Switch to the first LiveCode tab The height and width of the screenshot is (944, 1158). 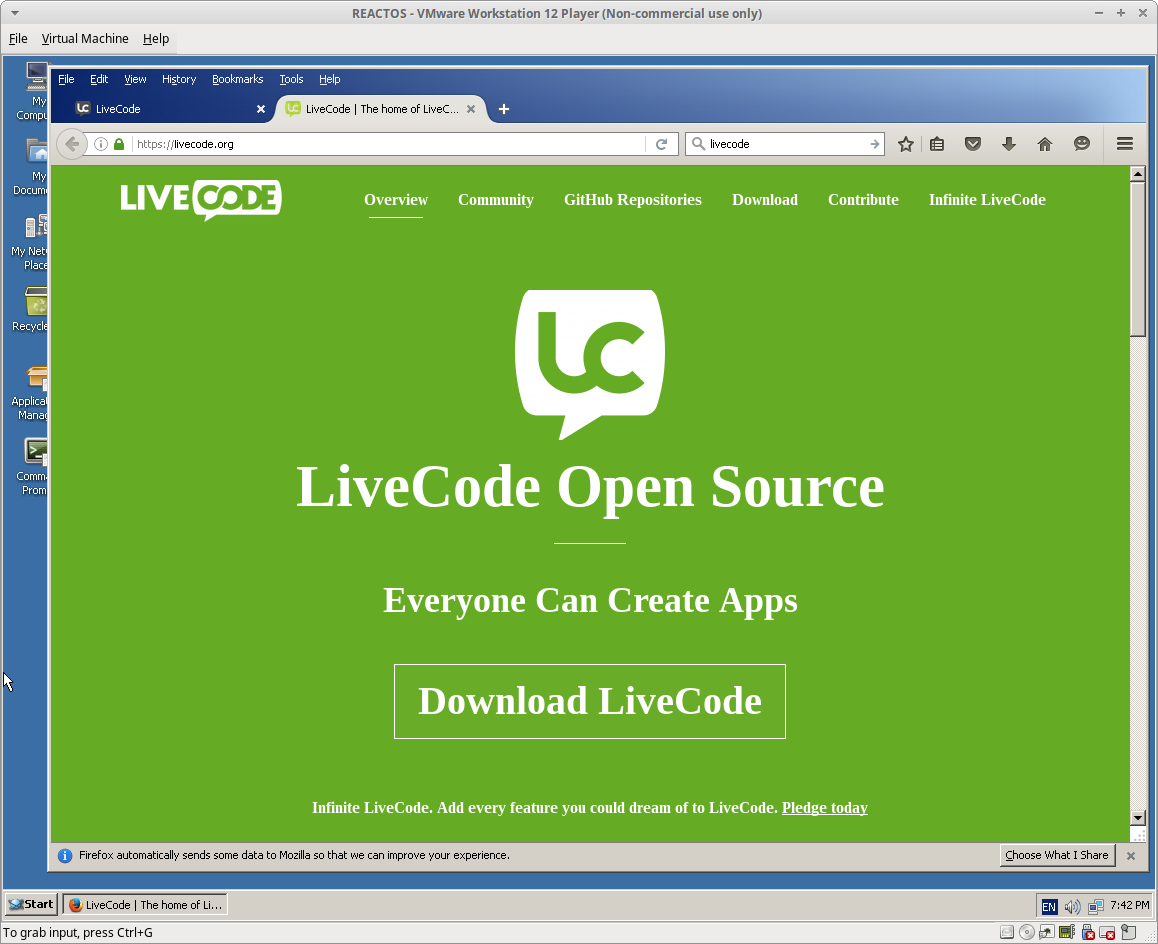point(160,109)
